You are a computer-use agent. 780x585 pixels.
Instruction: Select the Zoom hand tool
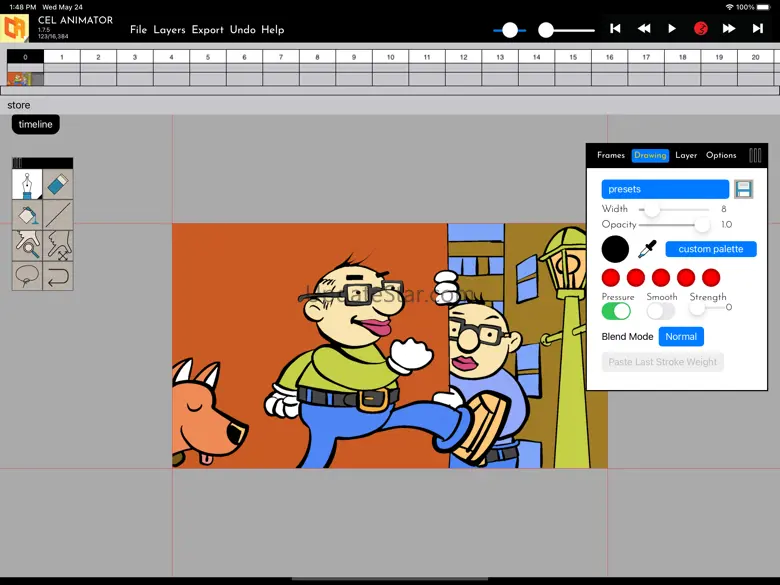tap(27, 245)
